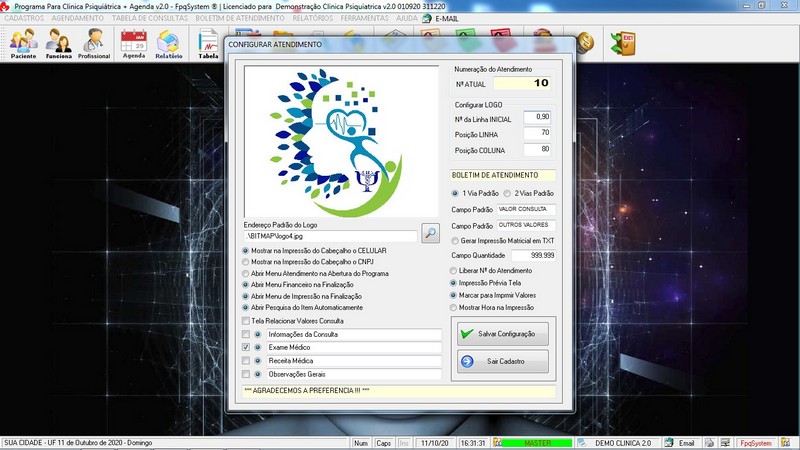Click the clinic logo preview image
This screenshot has height=450, width=800.
click(x=341, y=141)
